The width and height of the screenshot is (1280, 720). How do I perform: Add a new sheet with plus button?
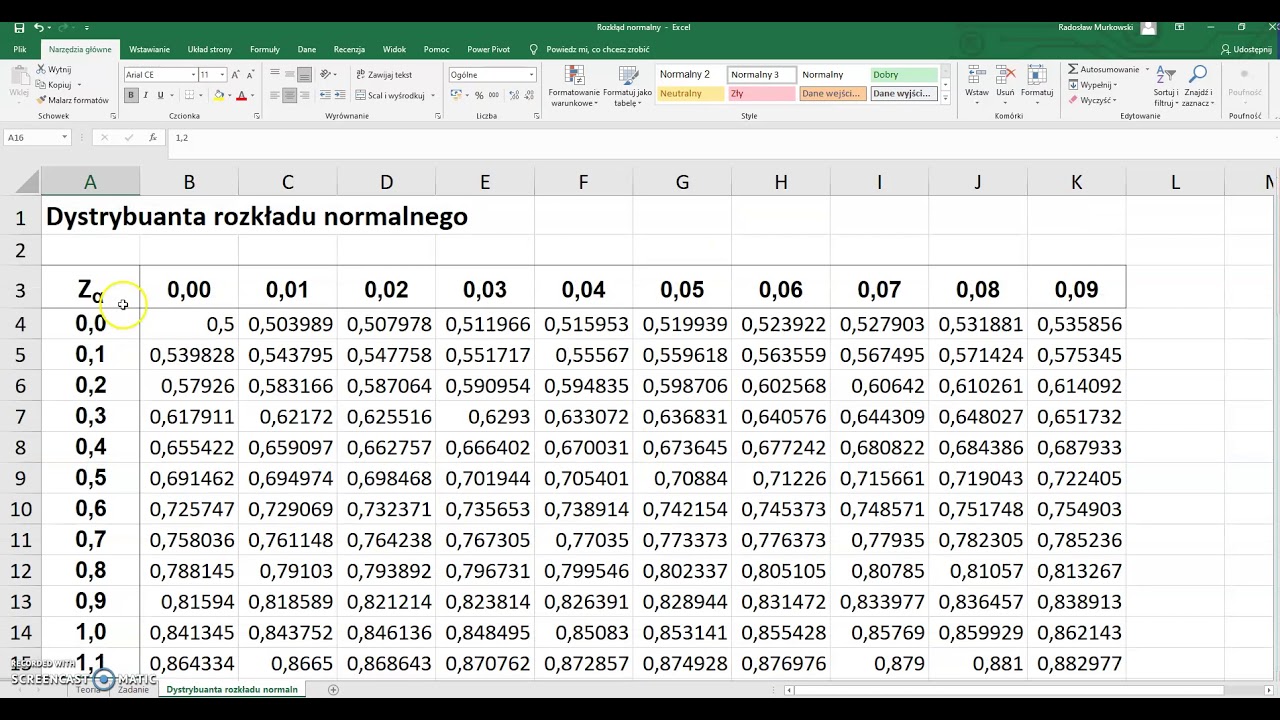pyautogui.click(x=333, y=690)
